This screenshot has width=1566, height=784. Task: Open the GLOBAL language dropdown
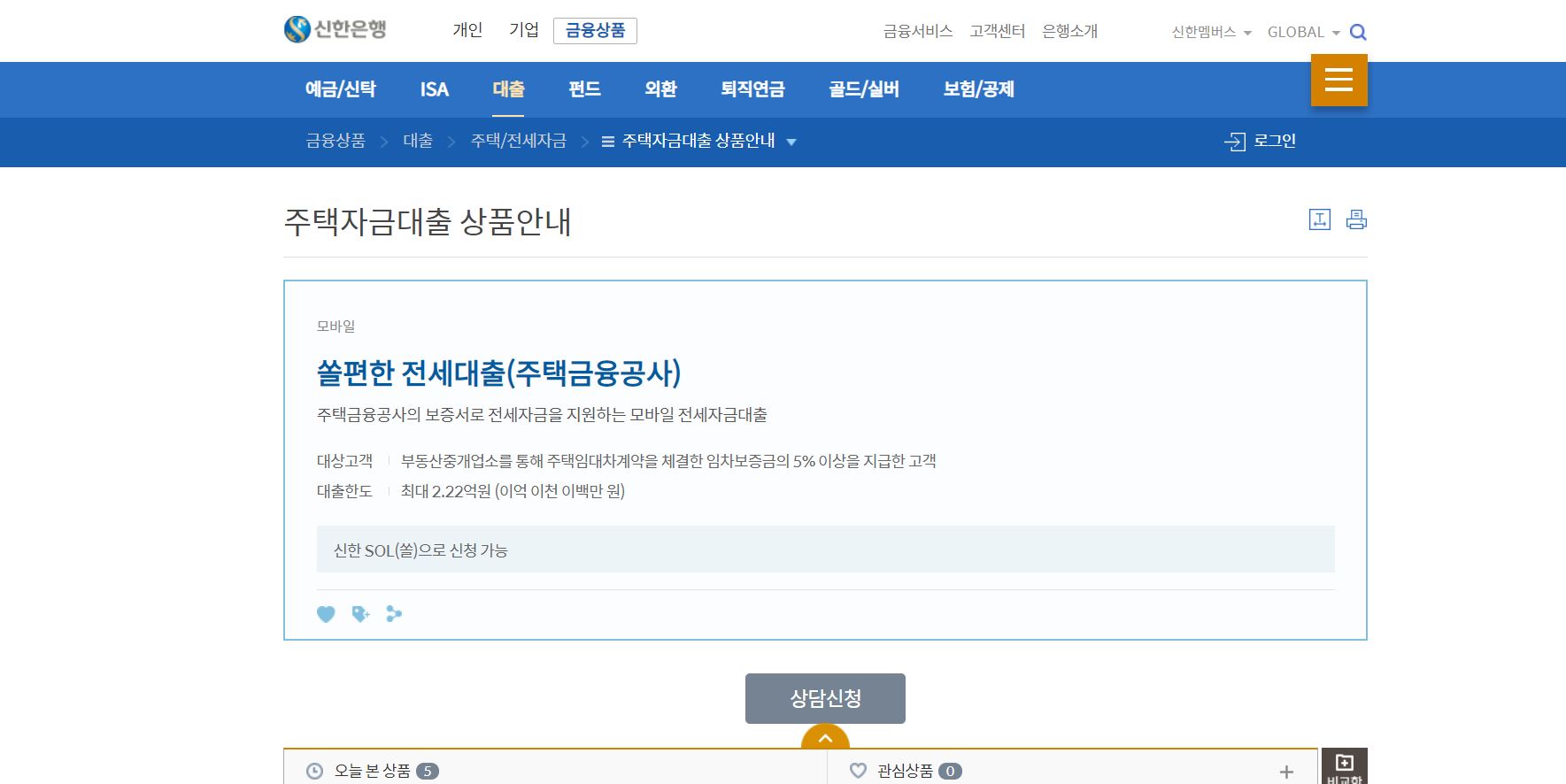1304,32
